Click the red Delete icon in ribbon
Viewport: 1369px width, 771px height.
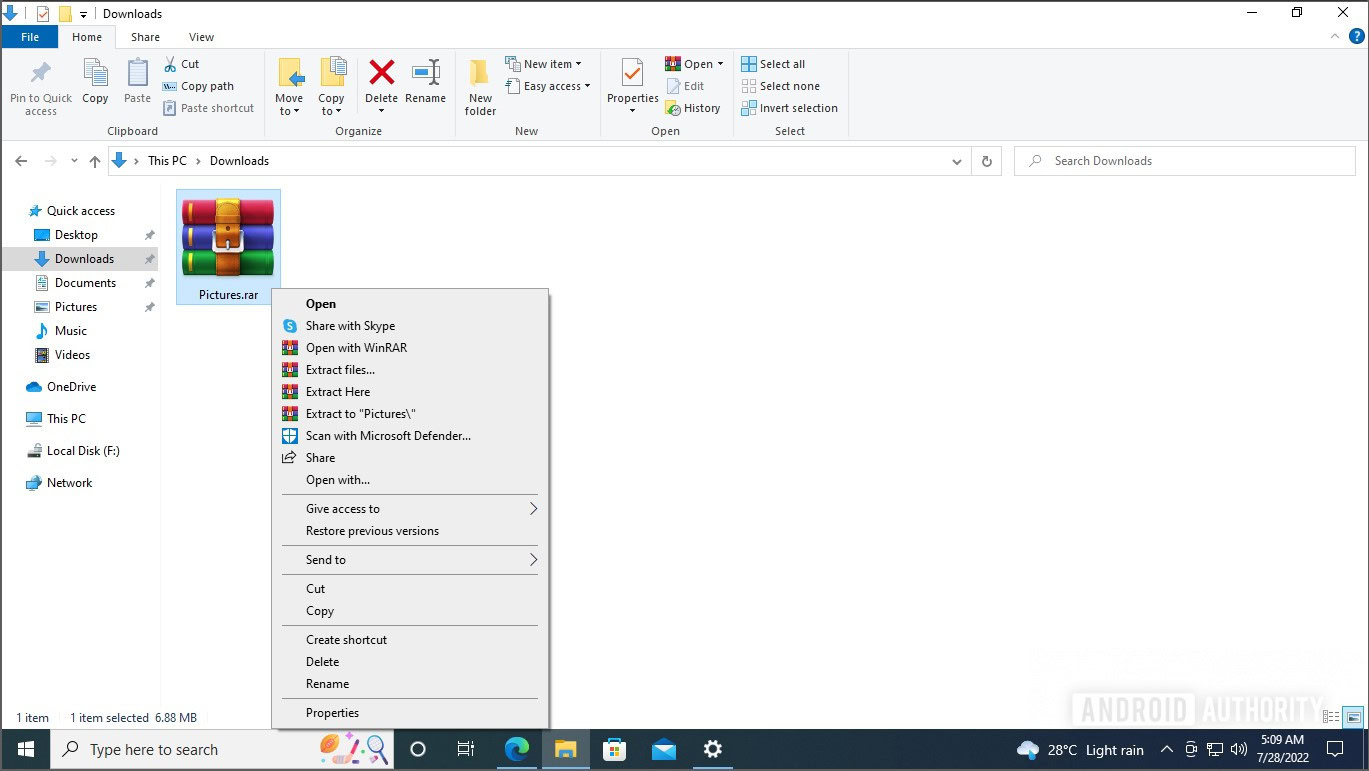coord(381,74)
